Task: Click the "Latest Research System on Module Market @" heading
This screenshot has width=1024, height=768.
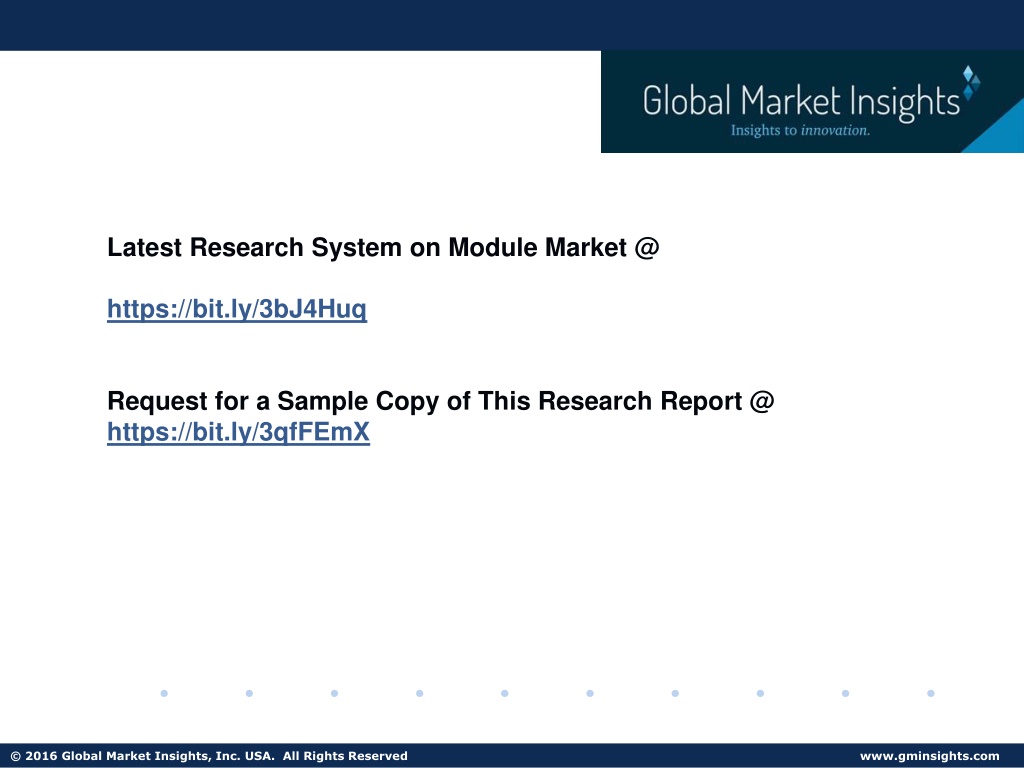Action: (383, 248)
